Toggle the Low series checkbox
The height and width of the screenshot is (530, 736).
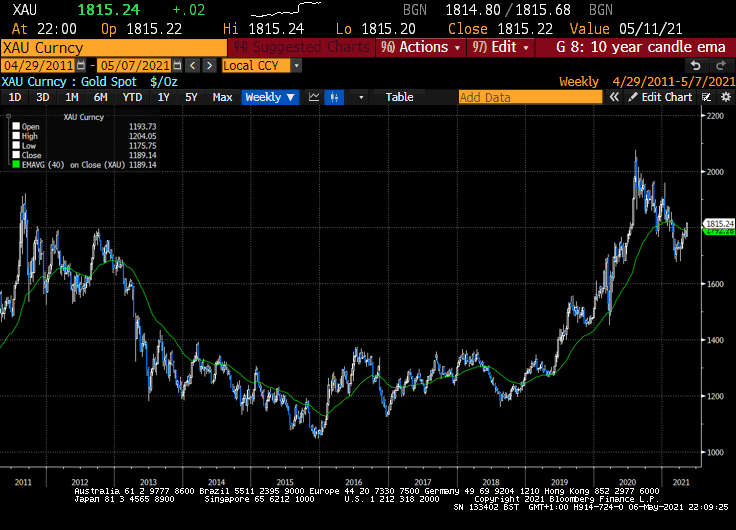coord(16,146)
